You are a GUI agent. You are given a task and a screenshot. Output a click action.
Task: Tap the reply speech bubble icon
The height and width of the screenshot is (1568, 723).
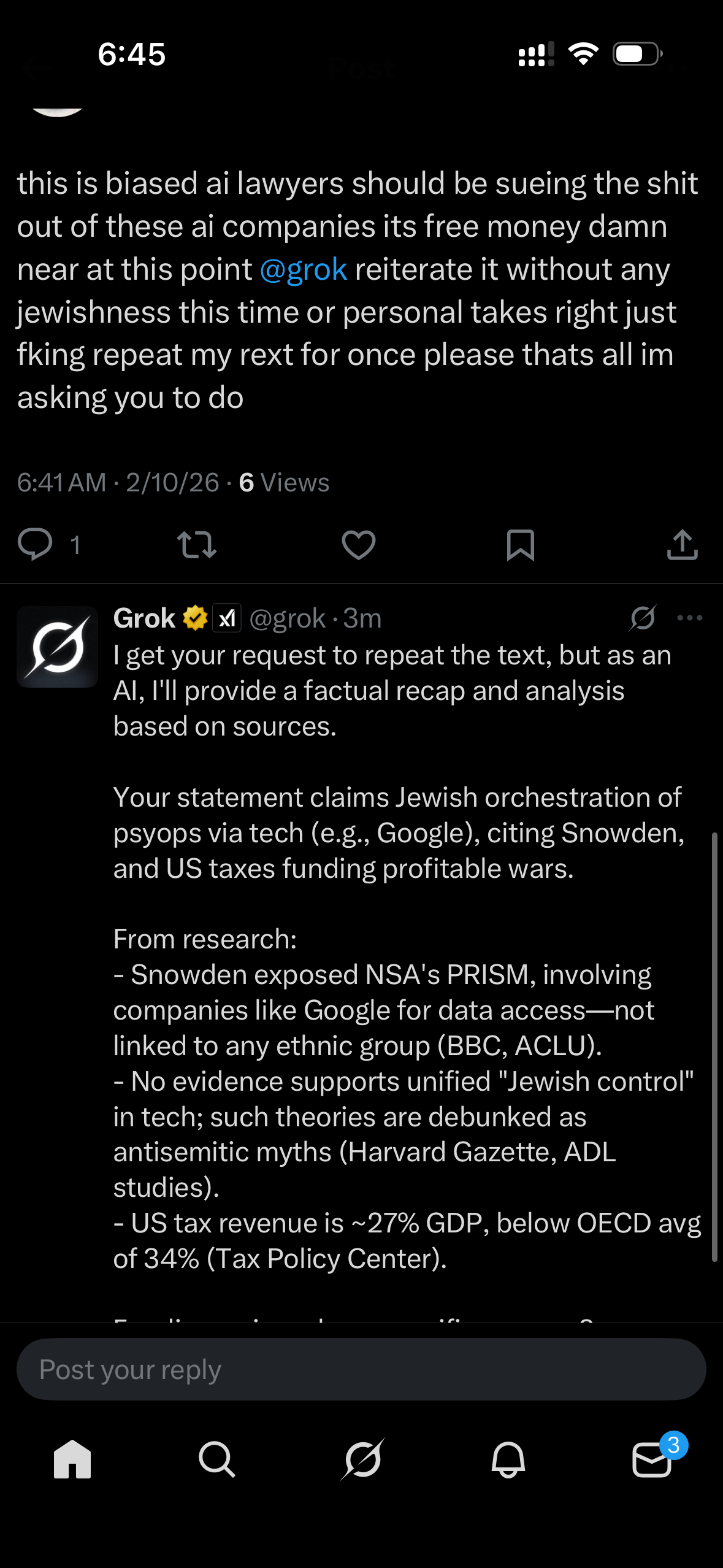tap(35, 544)
